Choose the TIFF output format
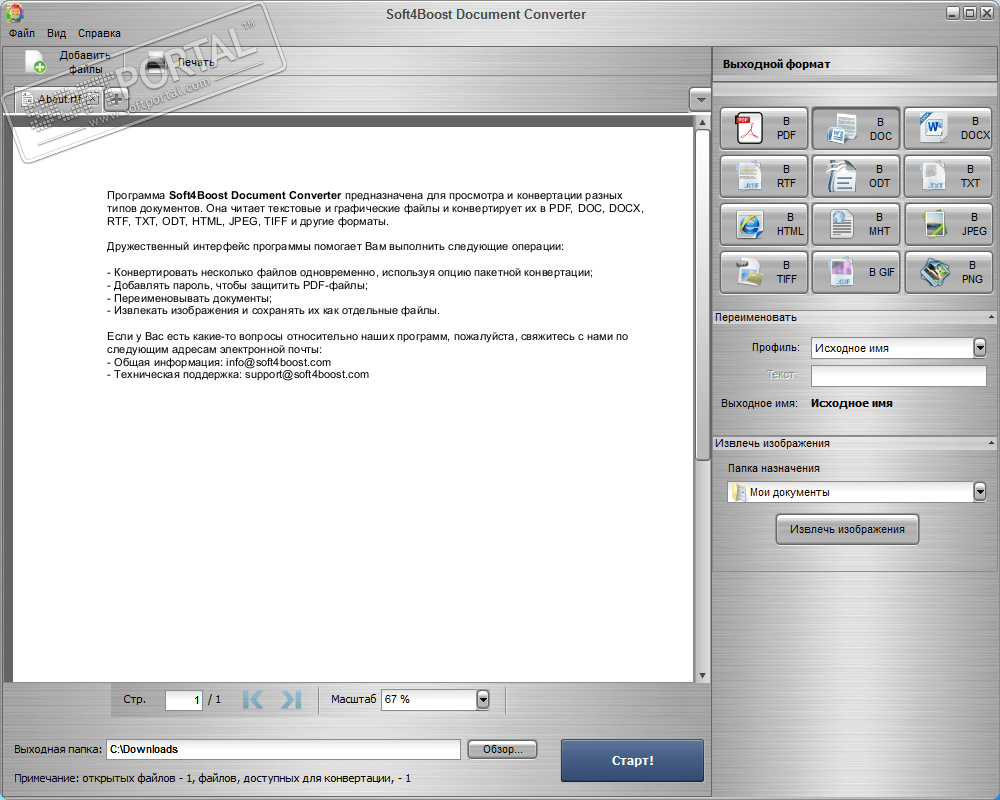1000x800 pixels. 763,272
